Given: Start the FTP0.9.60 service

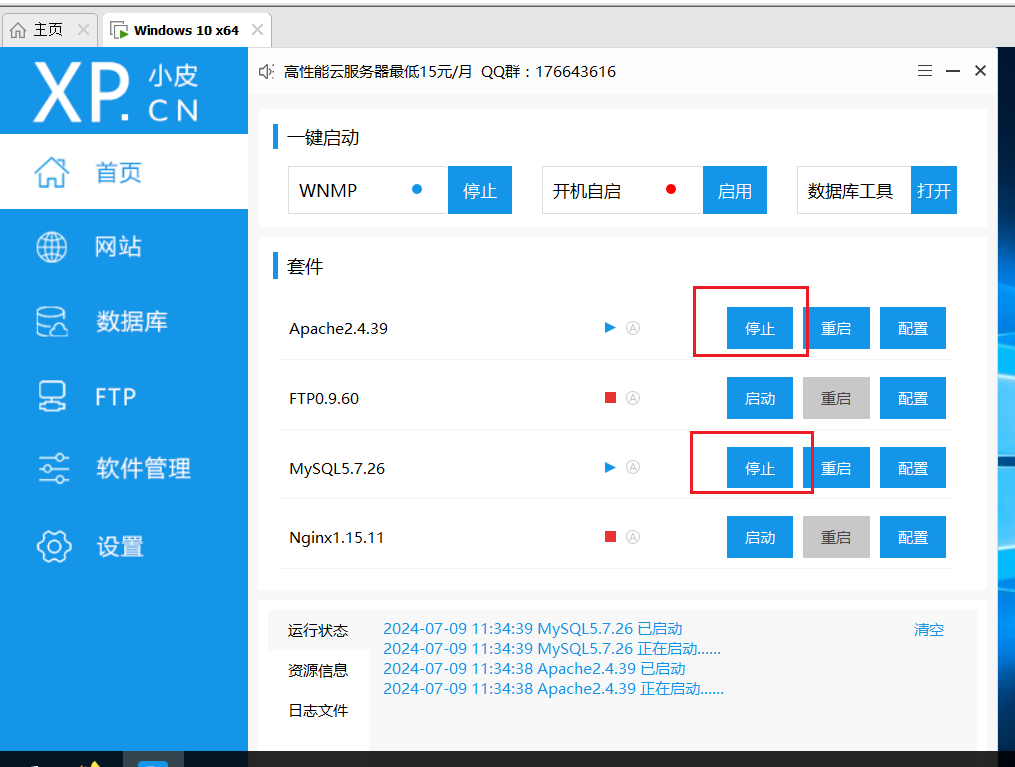Looking at the screenshot, I should (x=759, y=398).
